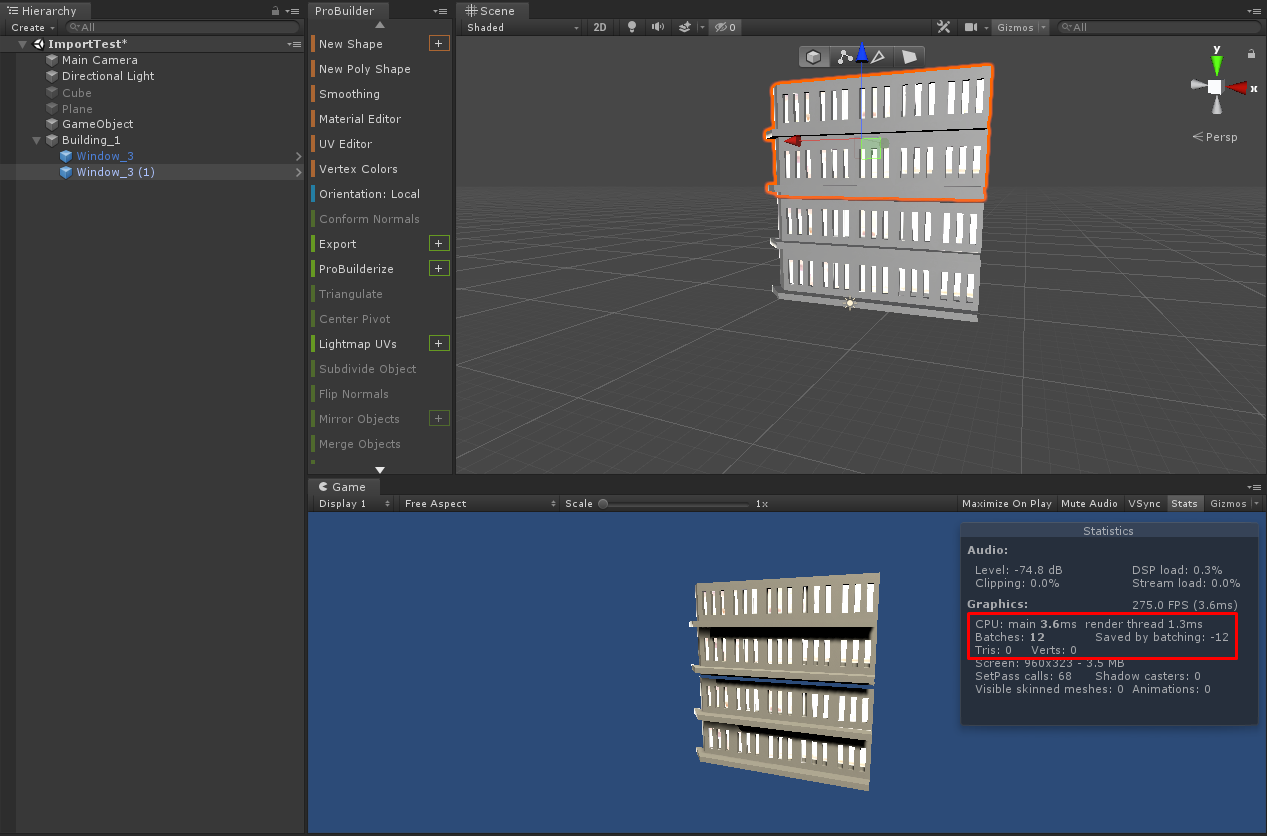Enable VSync in the Game view
Image resolution: width=1267 pixels, height=836 pixels.
(x=1143, y=503)
